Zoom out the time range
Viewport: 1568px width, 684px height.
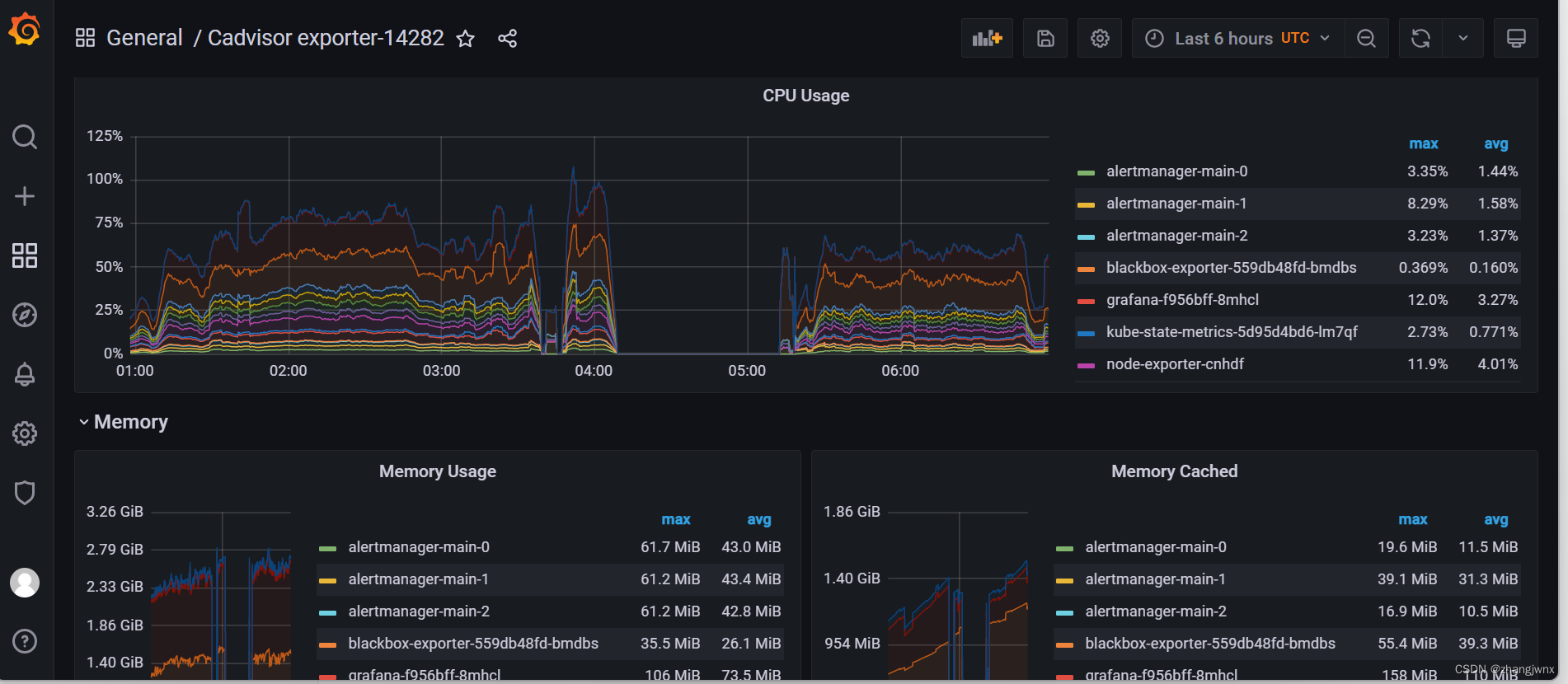pyautogui.click(x=1366, y=38)
